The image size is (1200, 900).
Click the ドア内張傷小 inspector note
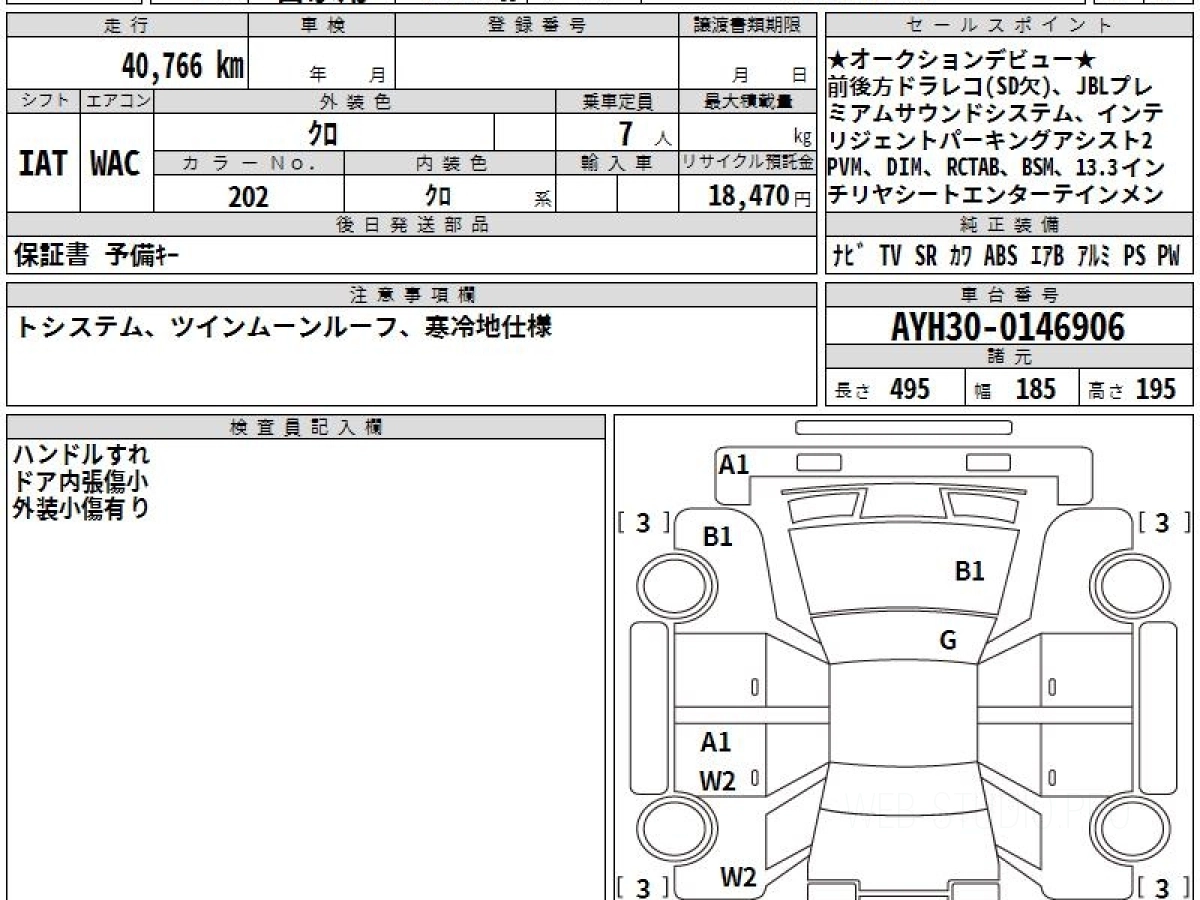coord(82,482)
